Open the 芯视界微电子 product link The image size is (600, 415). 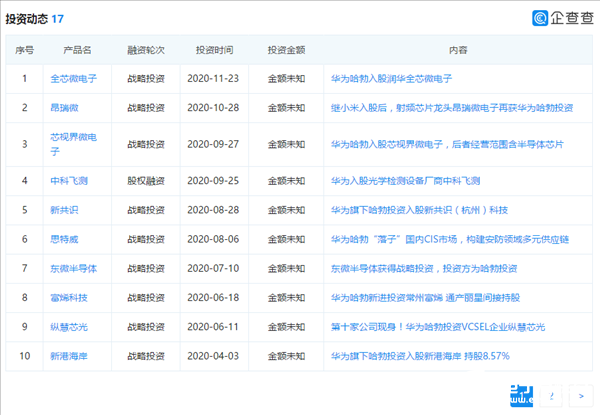click(x=73, y=144)
